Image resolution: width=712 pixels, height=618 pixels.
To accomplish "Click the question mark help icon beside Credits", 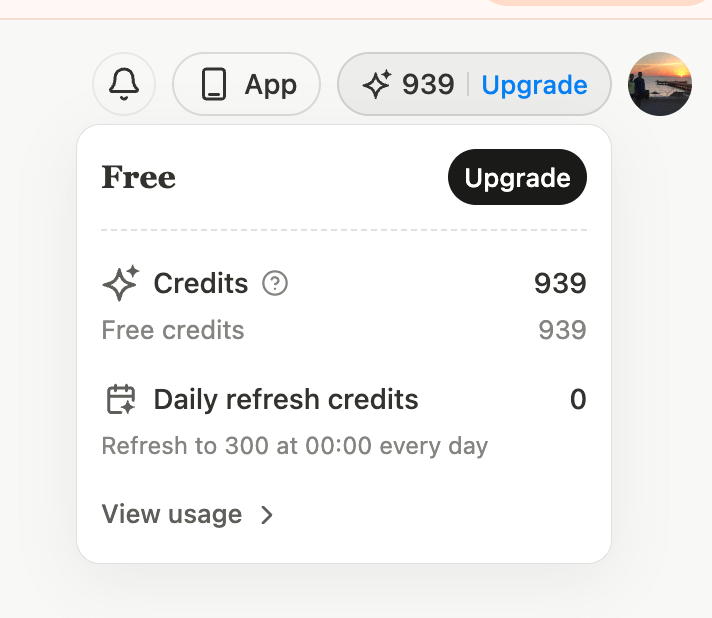I will coord(275,283).
